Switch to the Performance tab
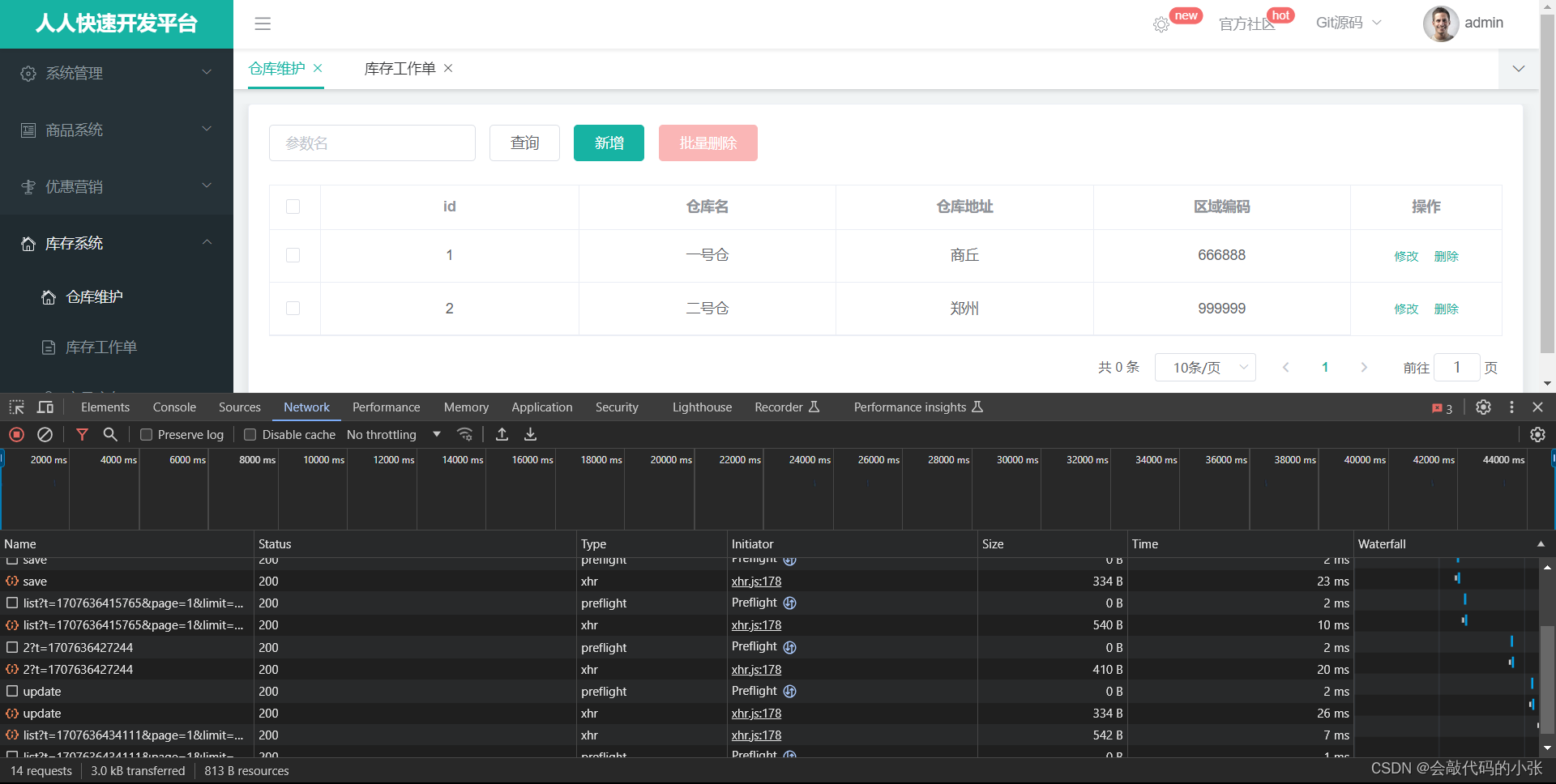Viewport: 1556px width, 784px height. [387, 407]
